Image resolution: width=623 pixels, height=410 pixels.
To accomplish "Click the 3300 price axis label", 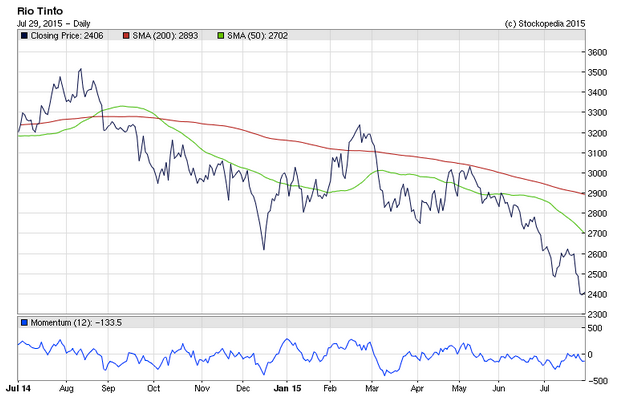I will 597,112.
